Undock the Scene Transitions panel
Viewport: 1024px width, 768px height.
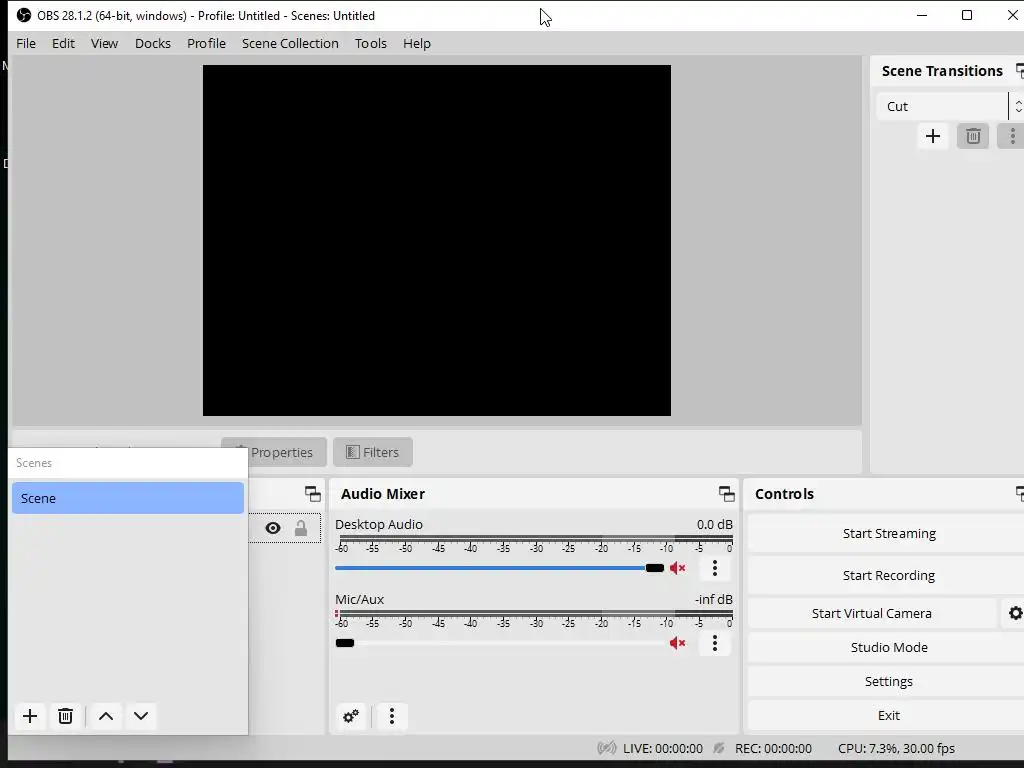tap(1019, 71)
